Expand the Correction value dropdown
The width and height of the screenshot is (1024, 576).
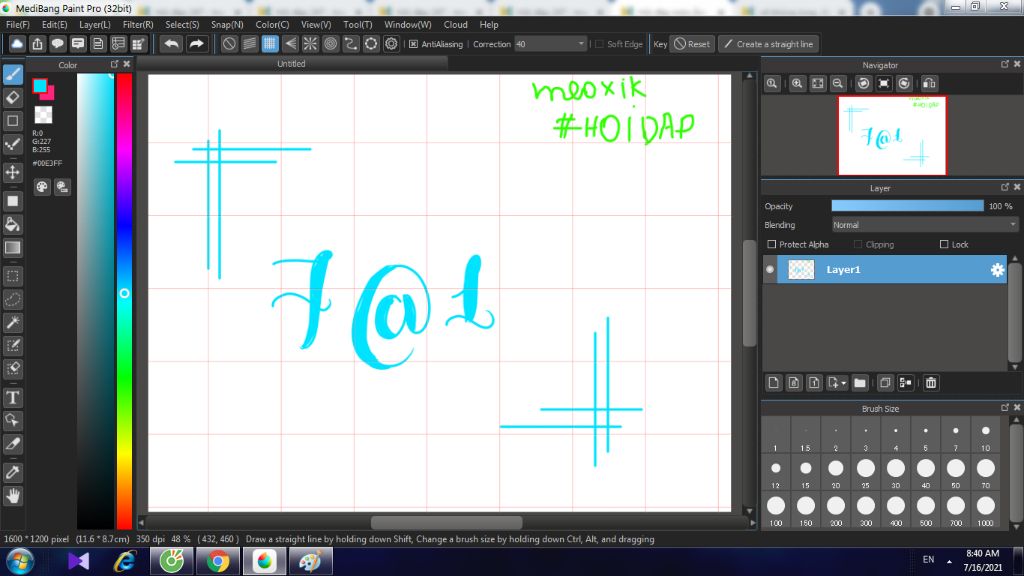(x=581, y=44)
